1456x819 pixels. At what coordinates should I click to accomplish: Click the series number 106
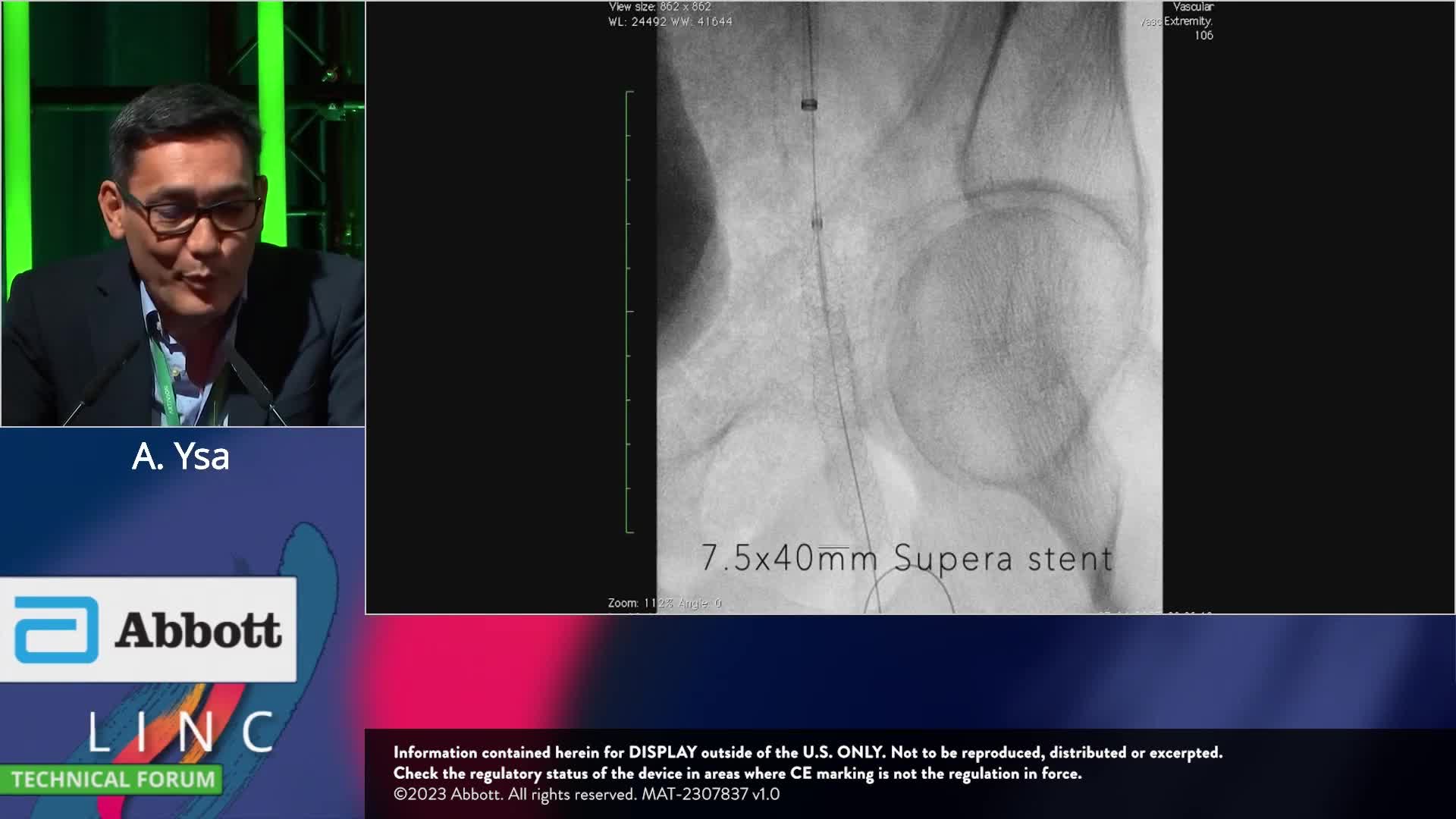pos(1203,36)
